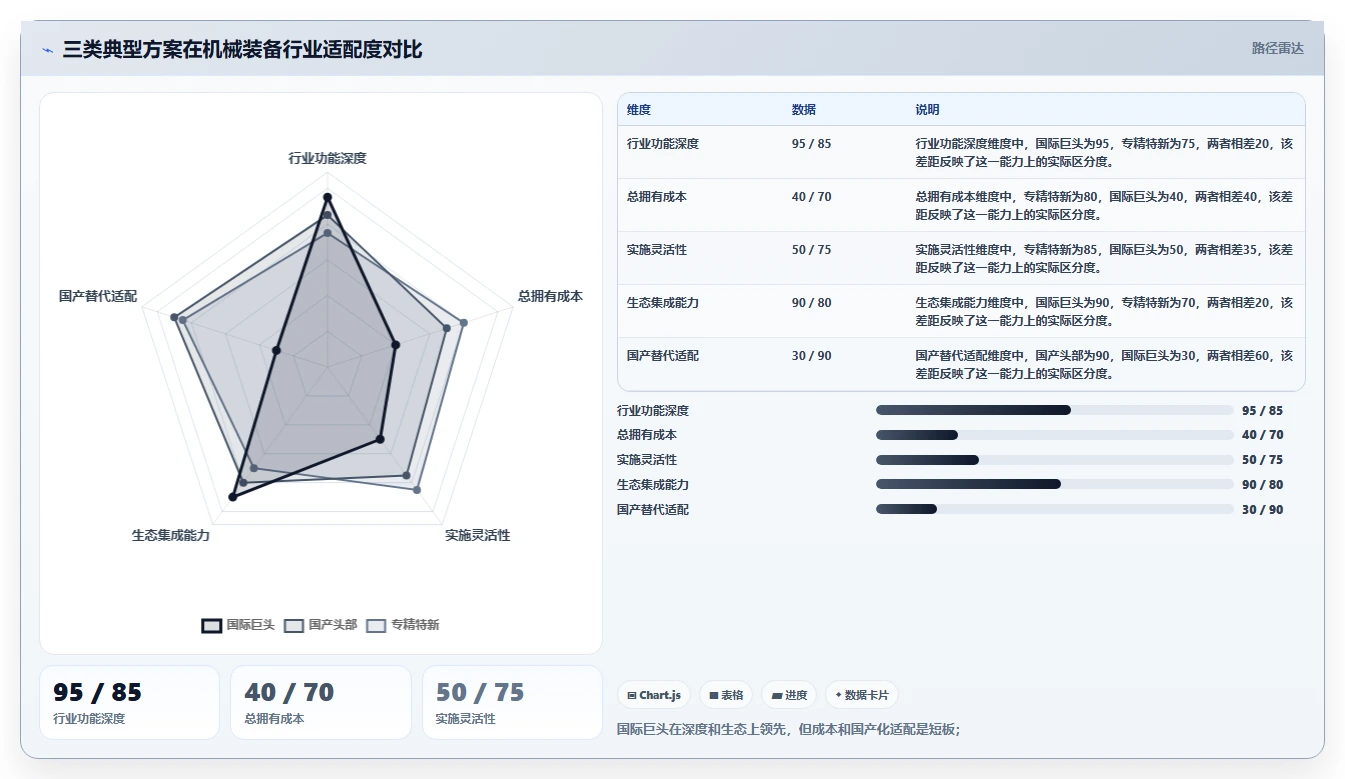Click the 总拥有成本 description text in the table
Image resolution: width=1345 pixels, height=779 pixels.
1104,205
